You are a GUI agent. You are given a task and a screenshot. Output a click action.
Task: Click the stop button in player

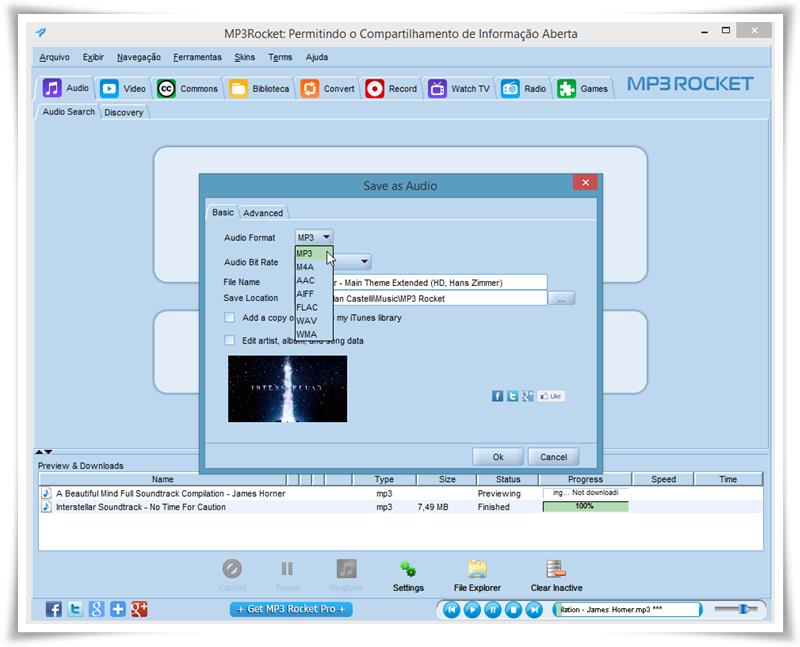pos(513,609)
